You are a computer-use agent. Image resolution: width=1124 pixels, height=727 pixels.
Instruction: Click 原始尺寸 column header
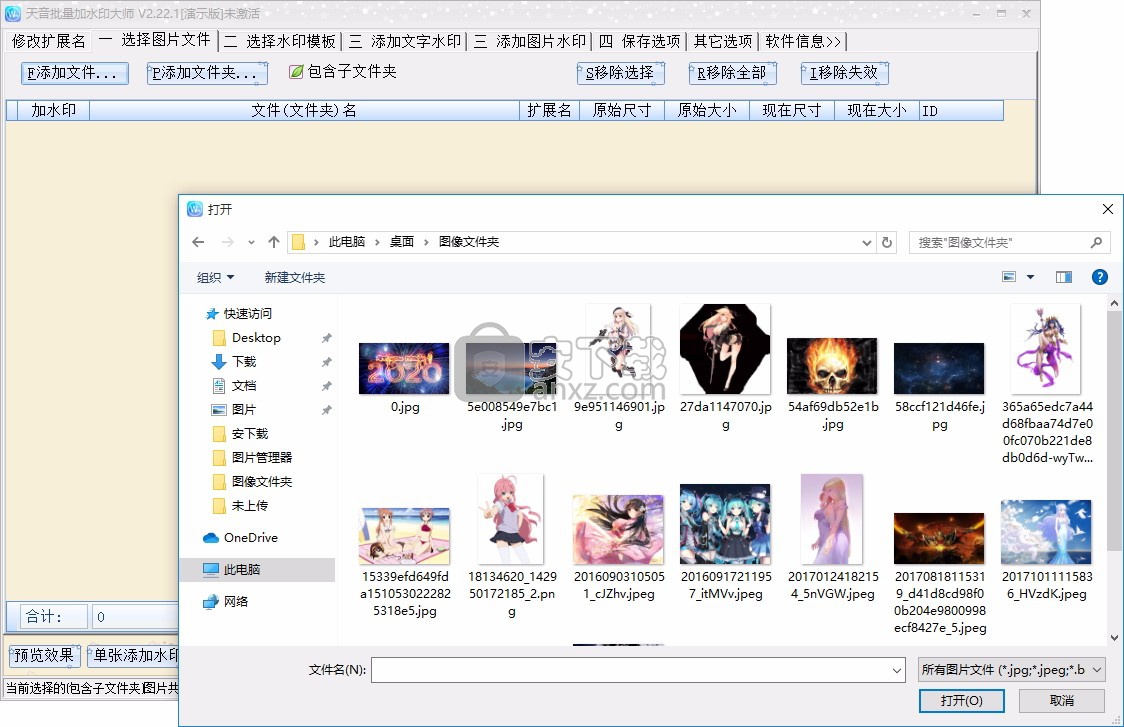point(621,110)
